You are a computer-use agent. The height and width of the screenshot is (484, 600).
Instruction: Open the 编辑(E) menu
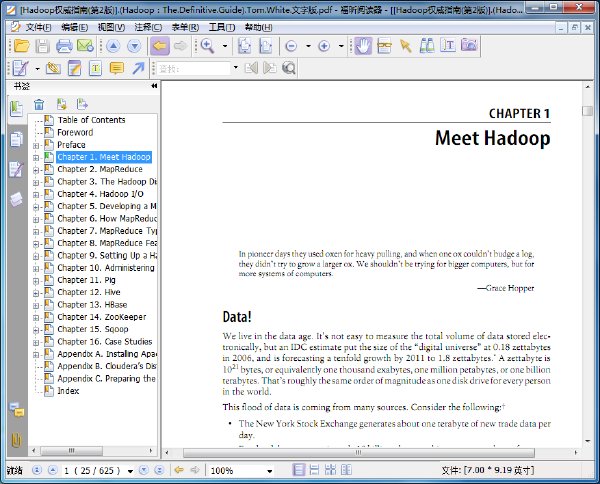coord(74,27)
